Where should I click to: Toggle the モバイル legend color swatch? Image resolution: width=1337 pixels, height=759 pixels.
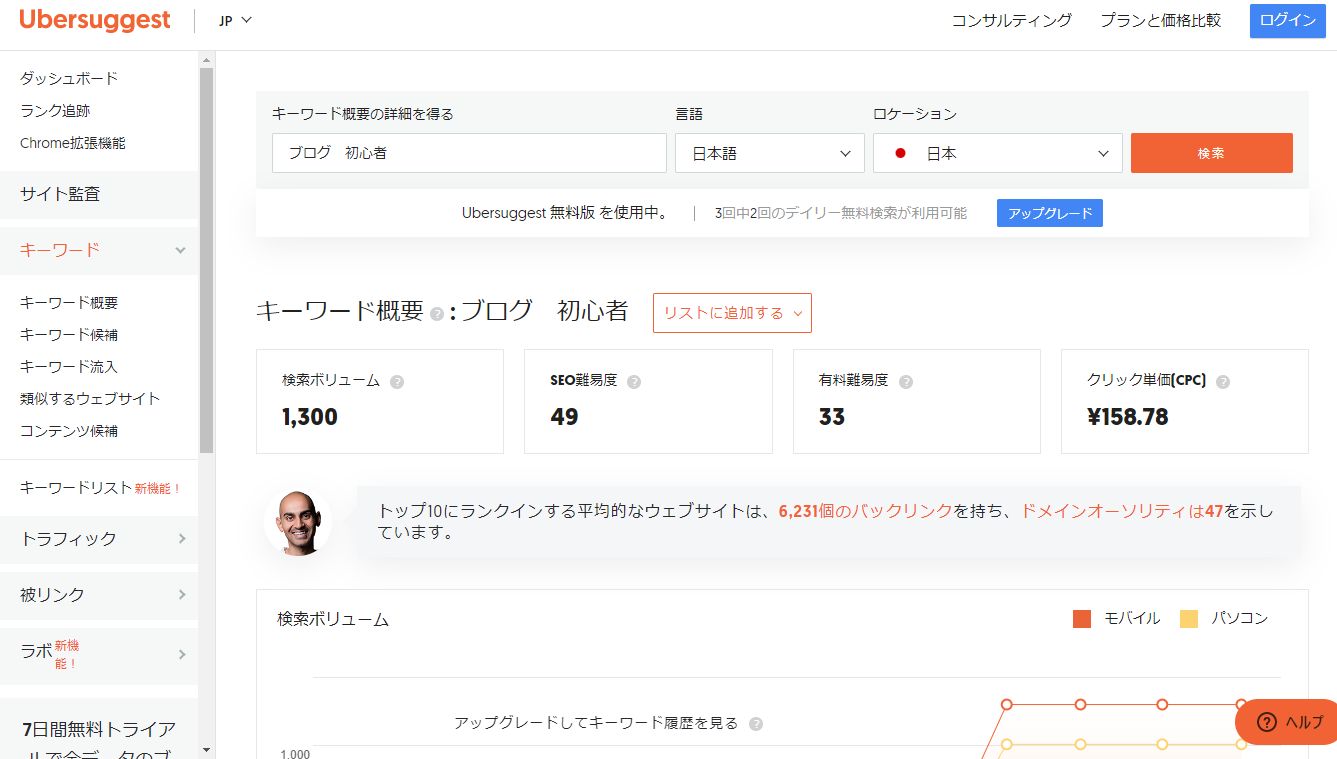pos(1082,619)
